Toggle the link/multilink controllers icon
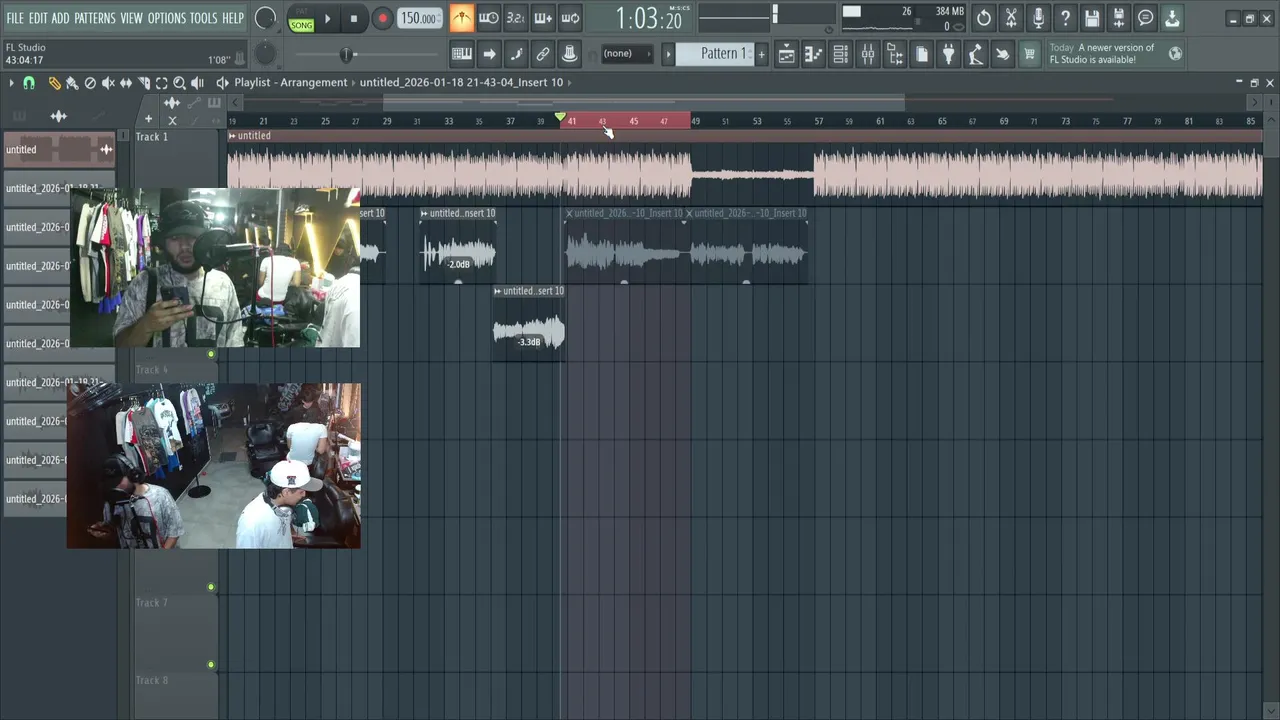Screen dimensions: 1280x720 click(x=543, y=54)
